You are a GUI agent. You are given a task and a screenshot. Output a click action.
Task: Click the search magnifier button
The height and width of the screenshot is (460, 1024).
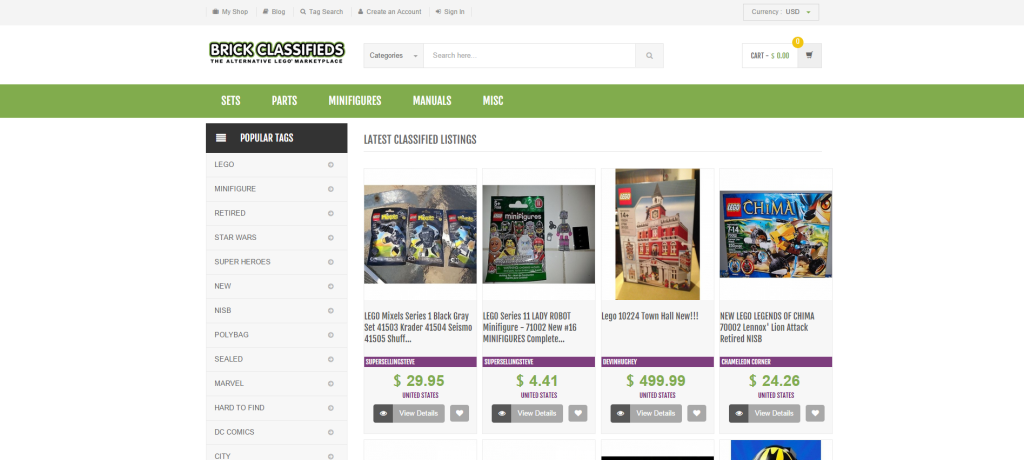(x=649, y=56)
